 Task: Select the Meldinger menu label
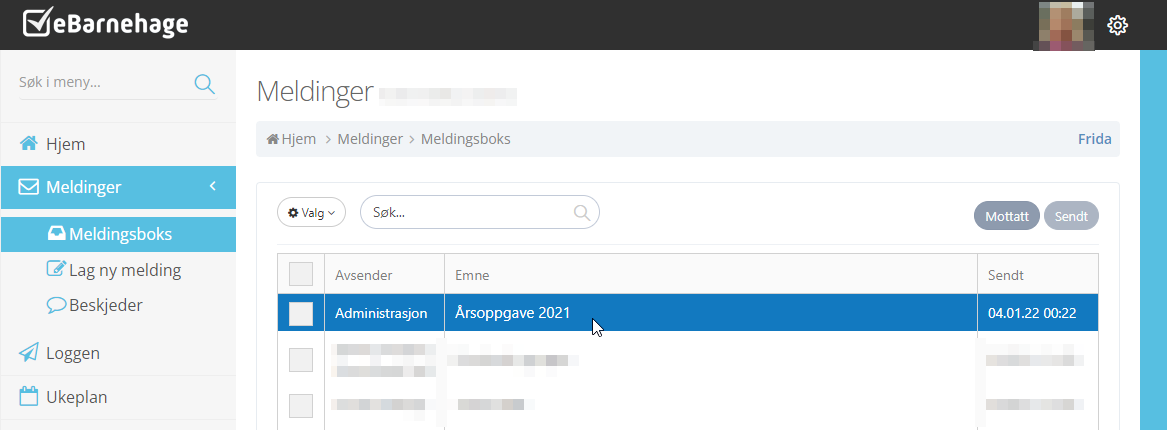tap(83, 187)
